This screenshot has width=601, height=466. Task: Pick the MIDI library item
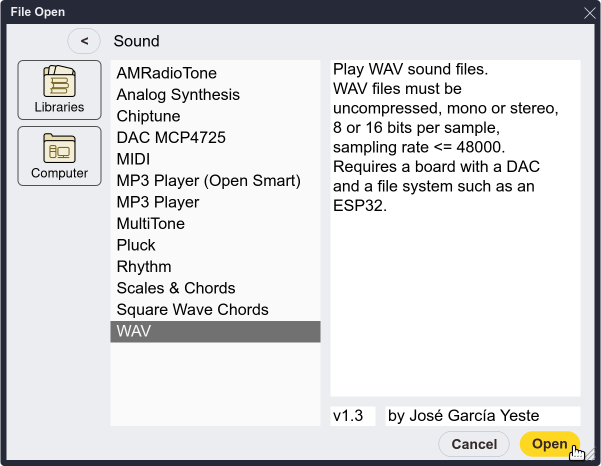[133, 159]
